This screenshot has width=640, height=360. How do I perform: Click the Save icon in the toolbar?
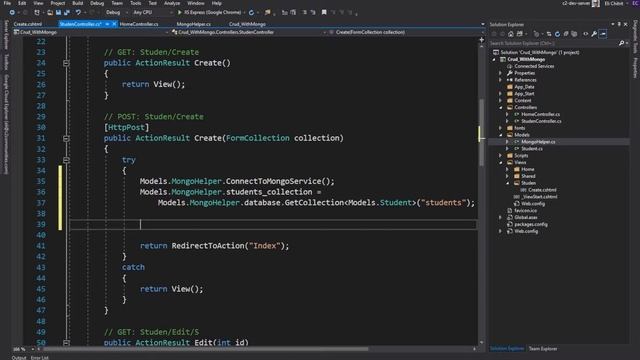(58, 12)
